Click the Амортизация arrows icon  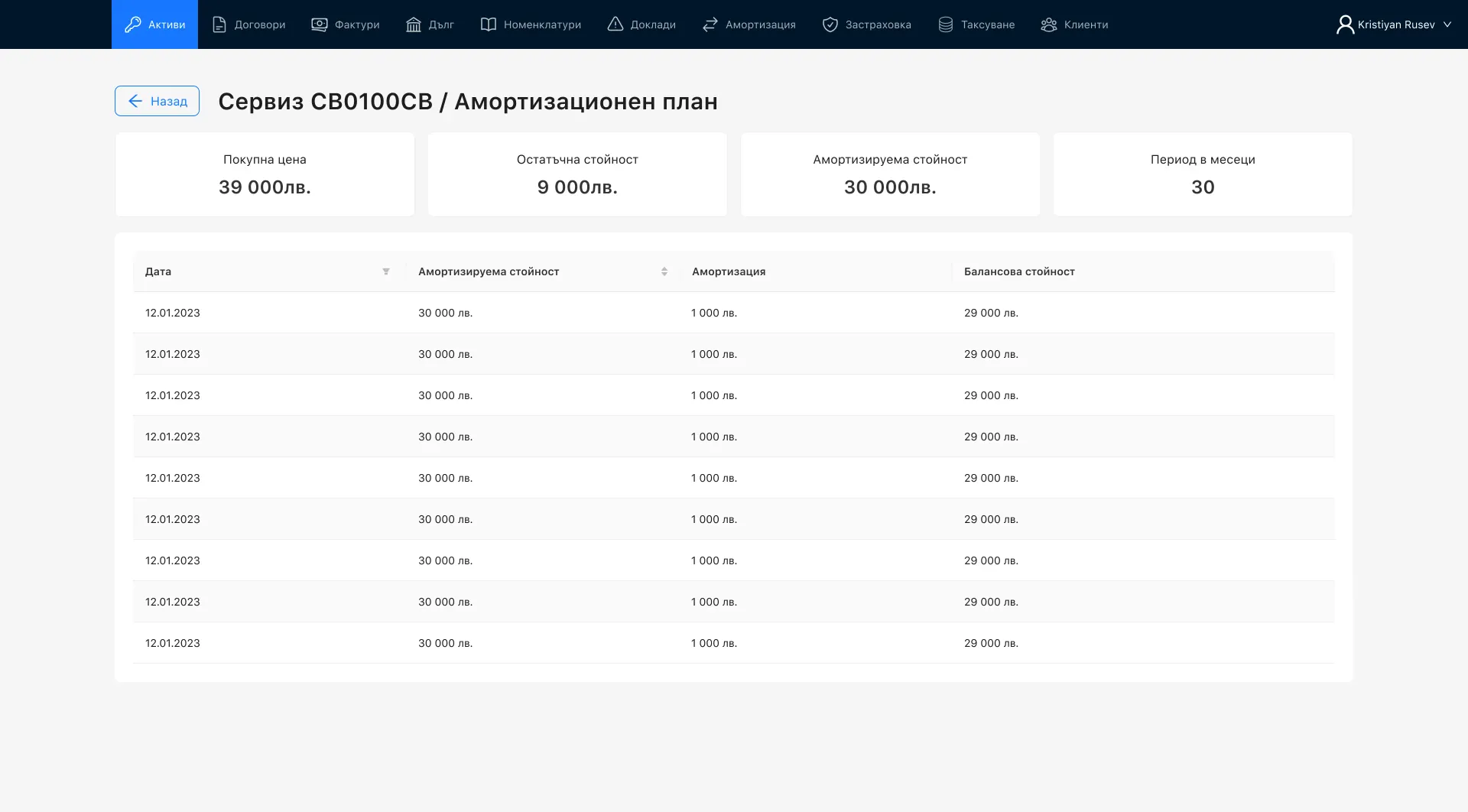[x=710, y=24]
